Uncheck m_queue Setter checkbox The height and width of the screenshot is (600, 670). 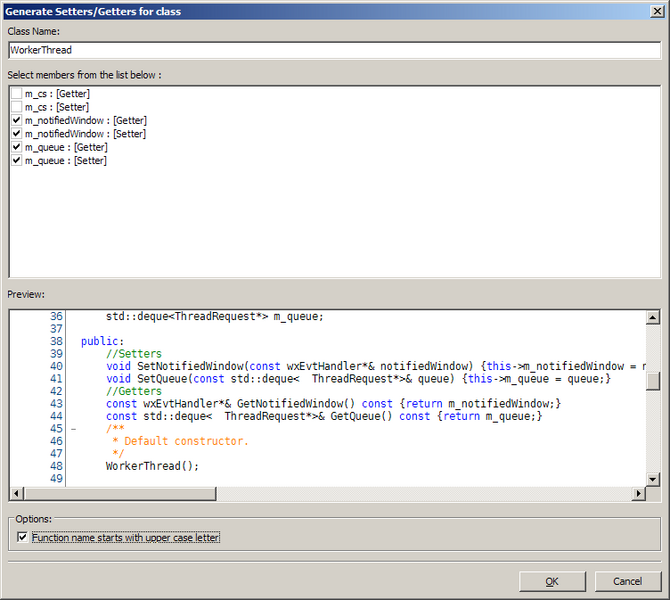[x=16, y=160]
